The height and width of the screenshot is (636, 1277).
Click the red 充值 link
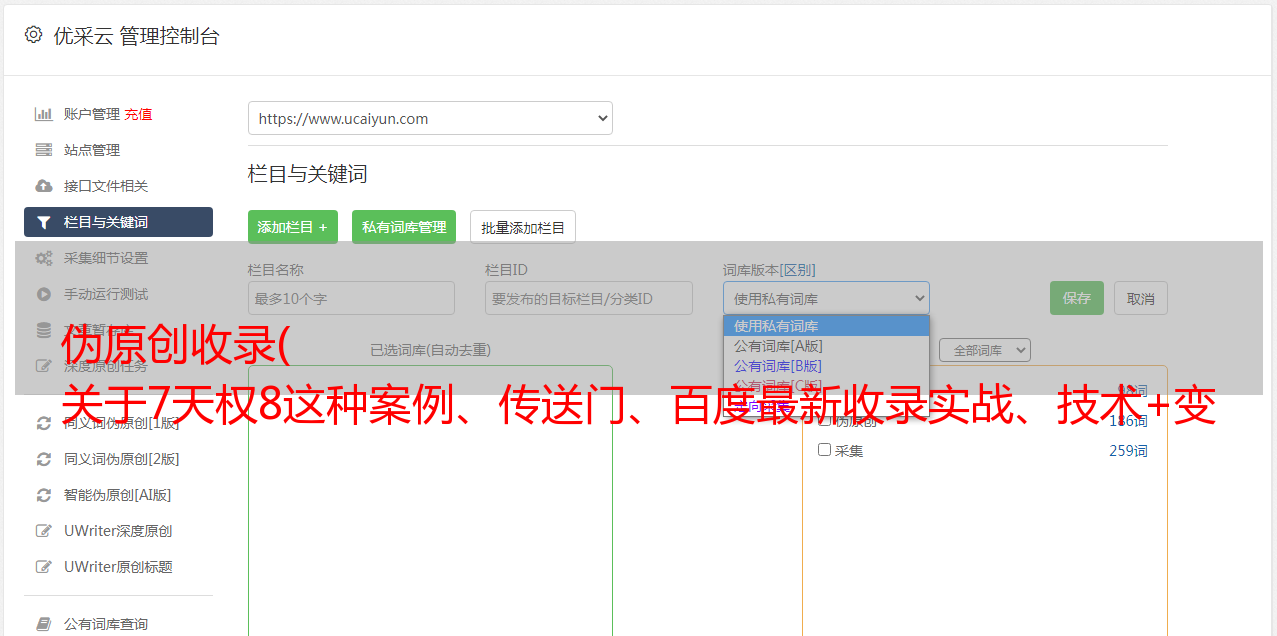coord(138,114)
